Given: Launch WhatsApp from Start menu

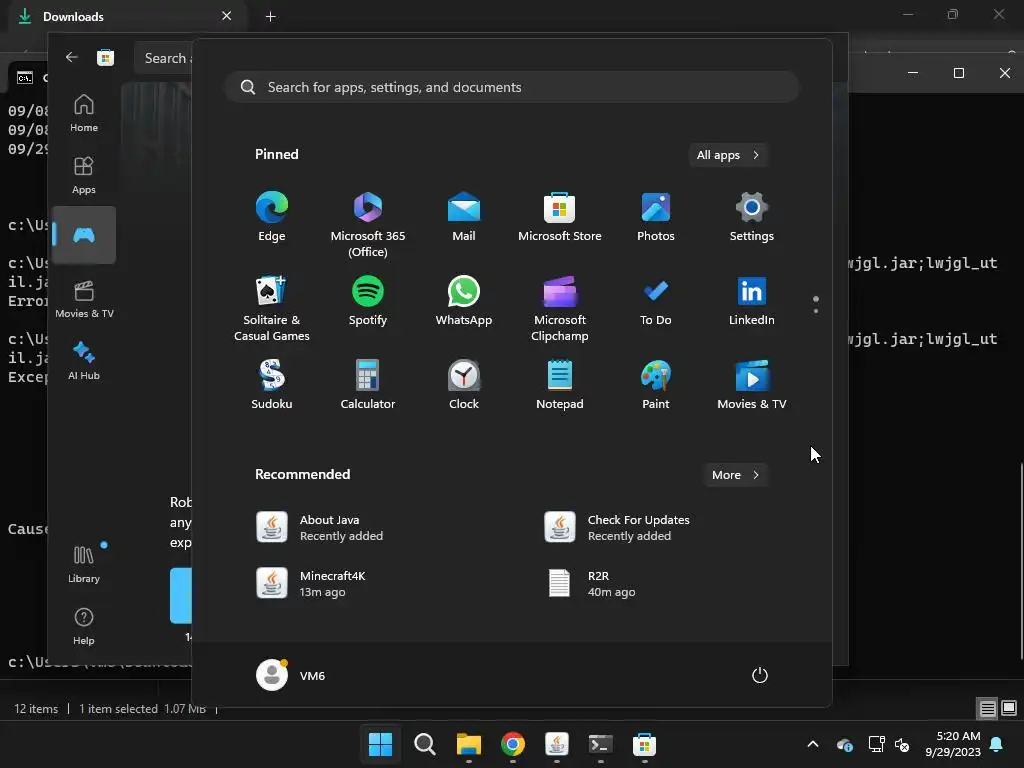Looking at the screenshot, I should [464, 301].
